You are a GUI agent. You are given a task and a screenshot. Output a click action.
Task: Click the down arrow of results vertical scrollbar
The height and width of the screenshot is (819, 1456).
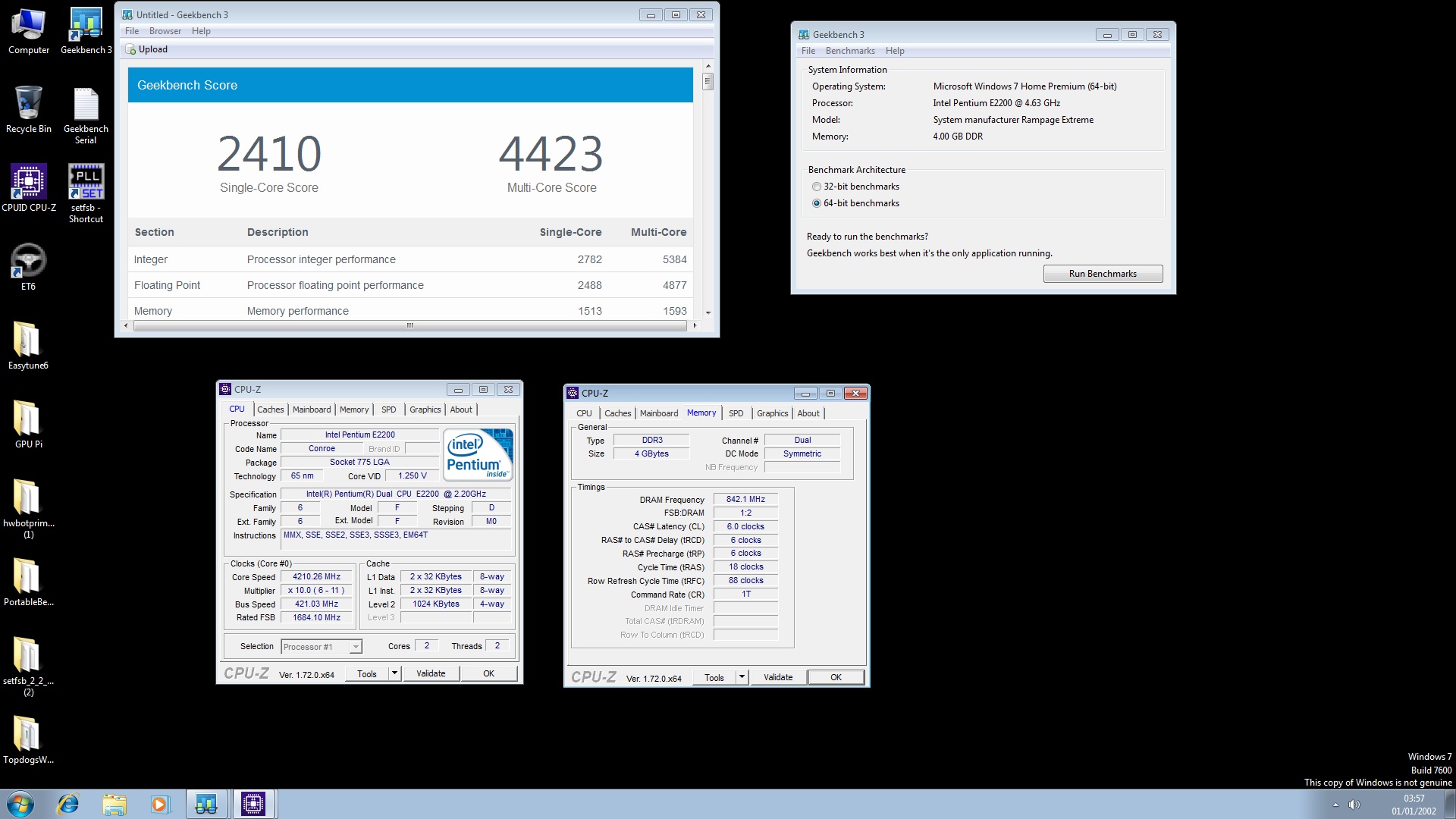point(708,312)
